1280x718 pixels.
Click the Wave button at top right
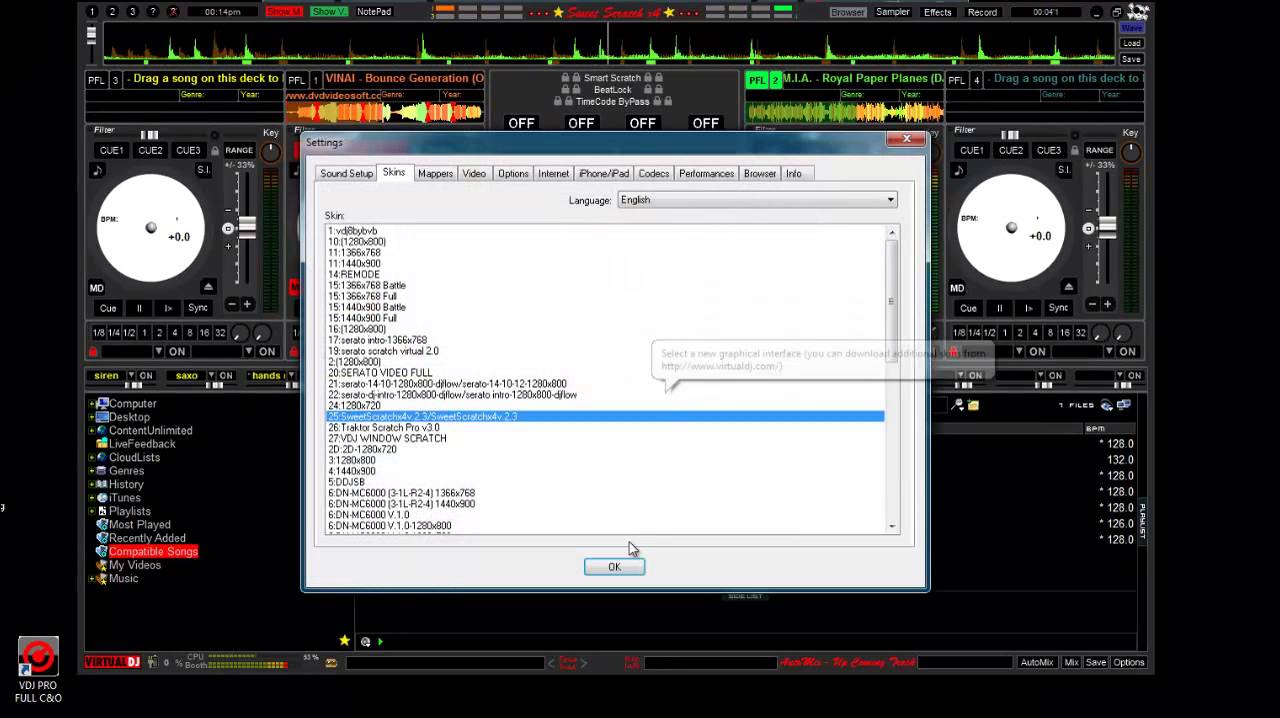(1132, 29)
